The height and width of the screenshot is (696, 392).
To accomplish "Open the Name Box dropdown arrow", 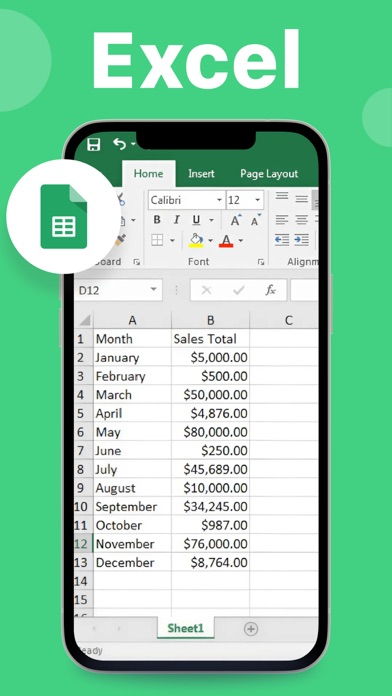I will (154, 289).
